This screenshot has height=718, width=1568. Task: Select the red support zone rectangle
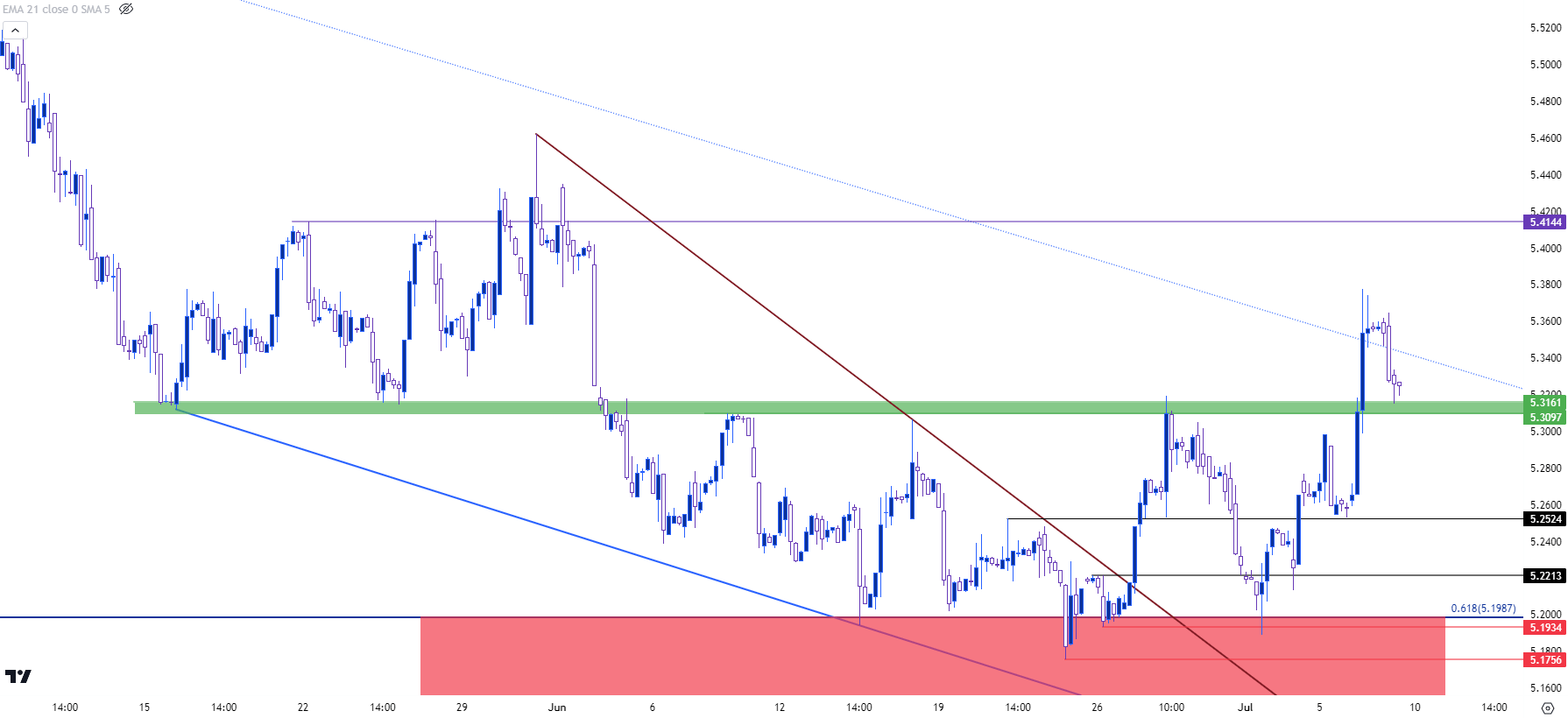pos(933,656)
